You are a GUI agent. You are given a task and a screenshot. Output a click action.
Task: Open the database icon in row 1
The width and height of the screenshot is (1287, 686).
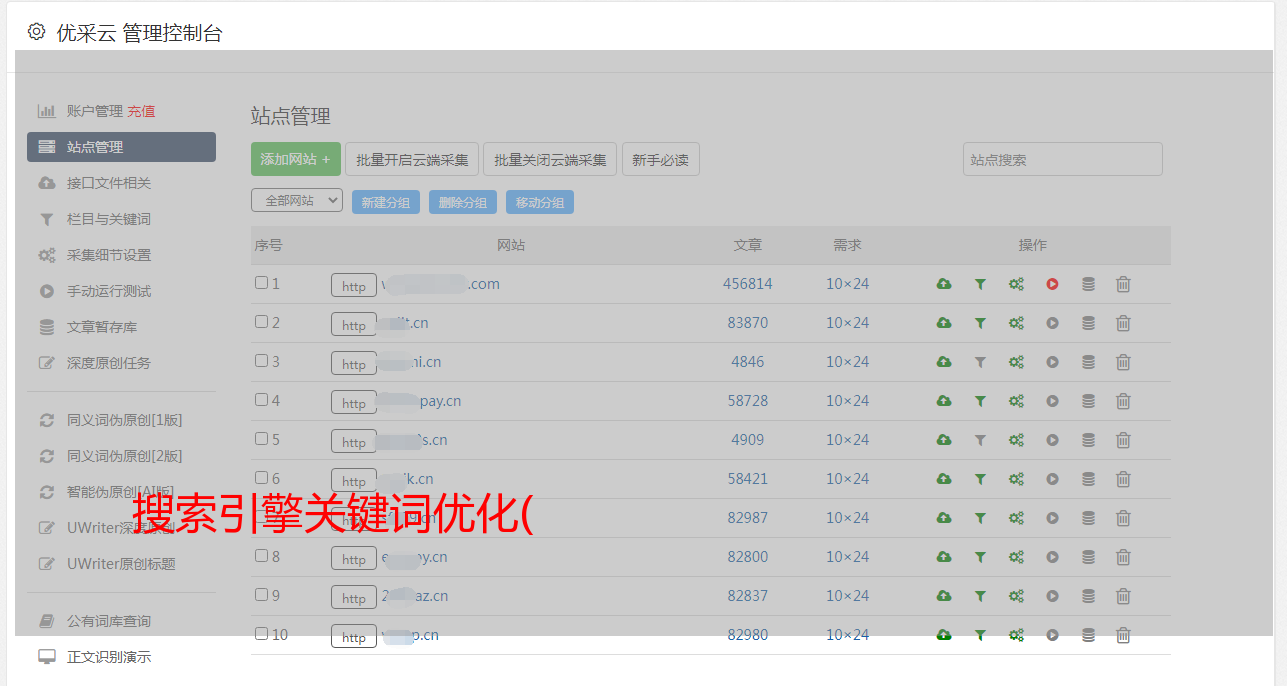point(1088,284)
